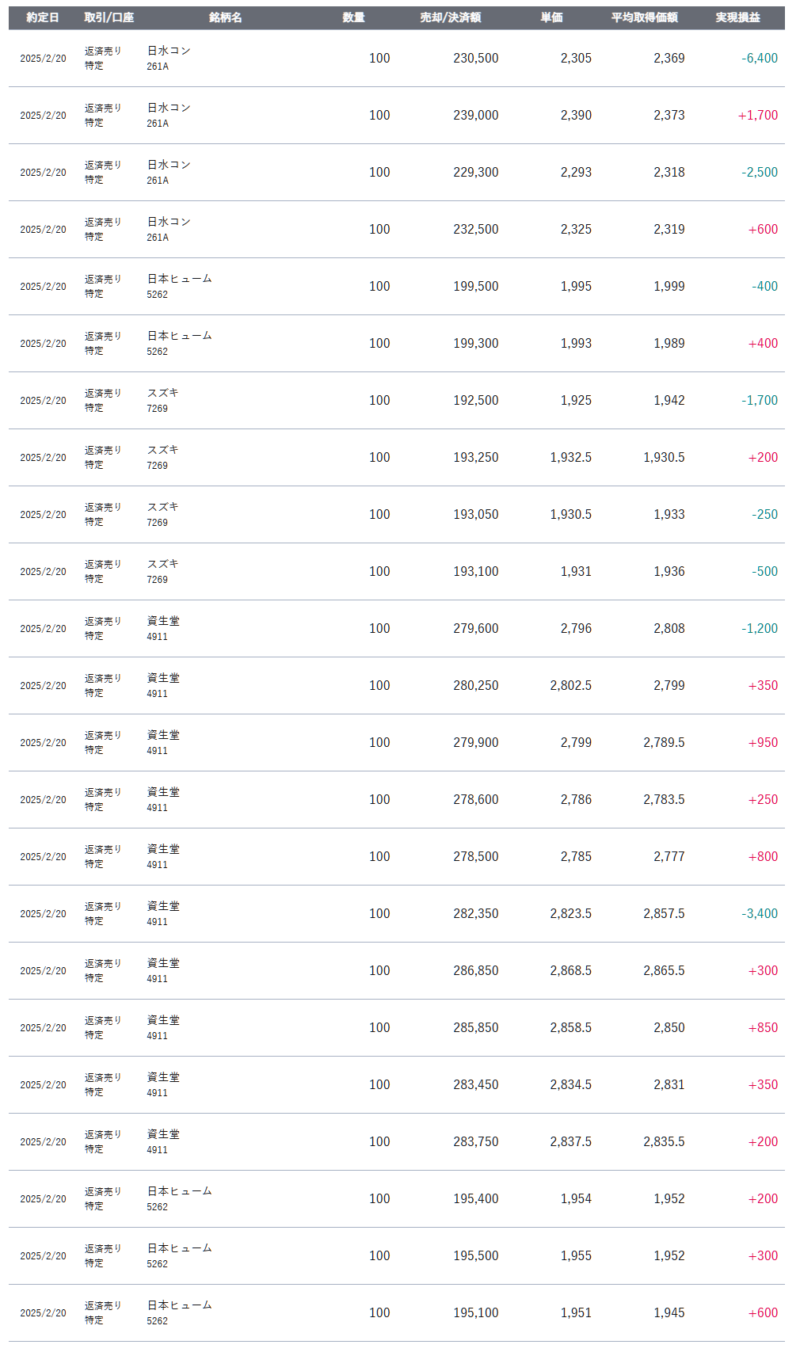The height and width of the screenshot is (1356, 800).
Task: Select the 286,850 settlement amount cell
Action: click(x=475, y=970)
